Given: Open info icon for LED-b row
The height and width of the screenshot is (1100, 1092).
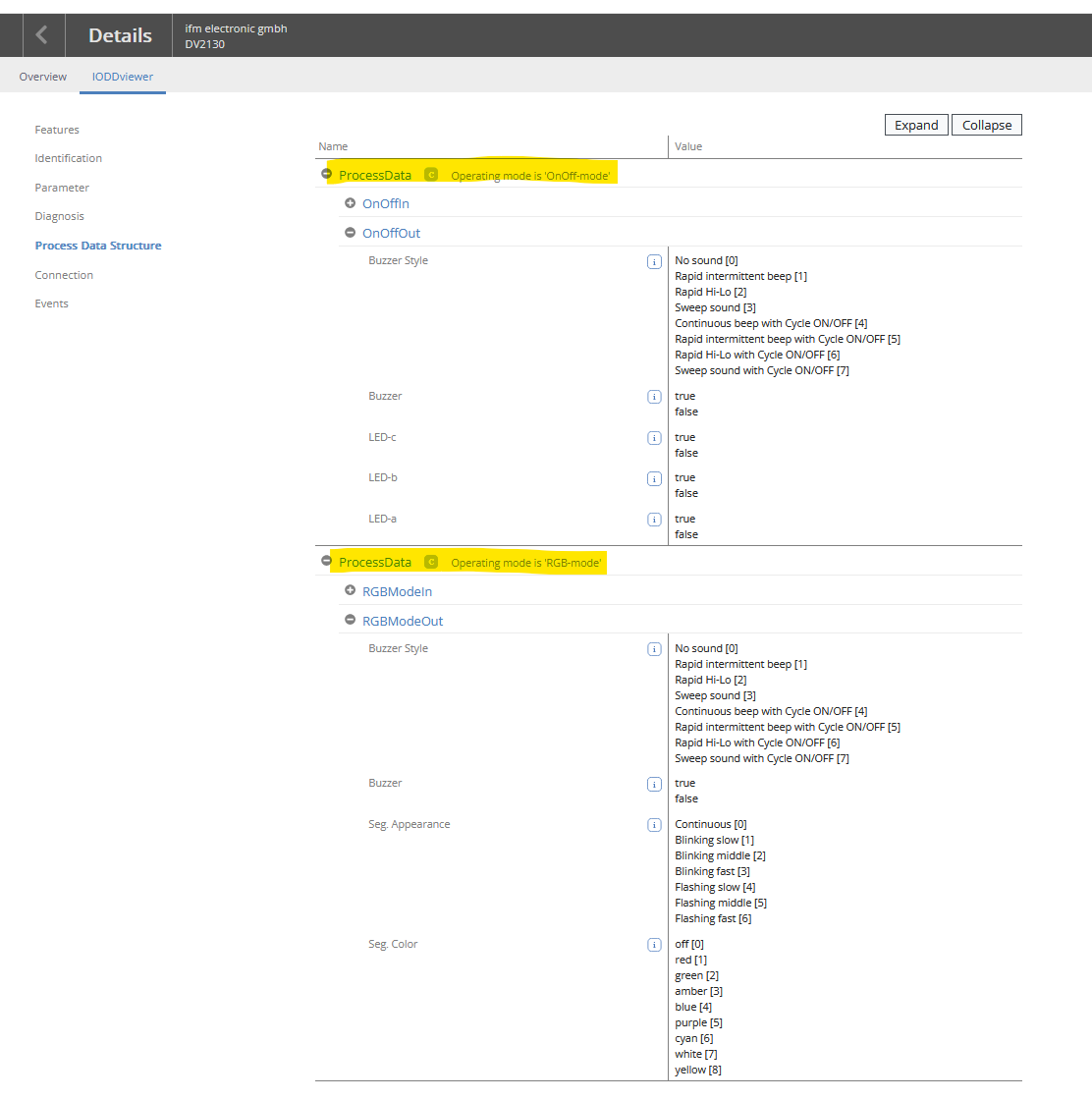Looking at the screenshot, I should [x=654, y=478].
